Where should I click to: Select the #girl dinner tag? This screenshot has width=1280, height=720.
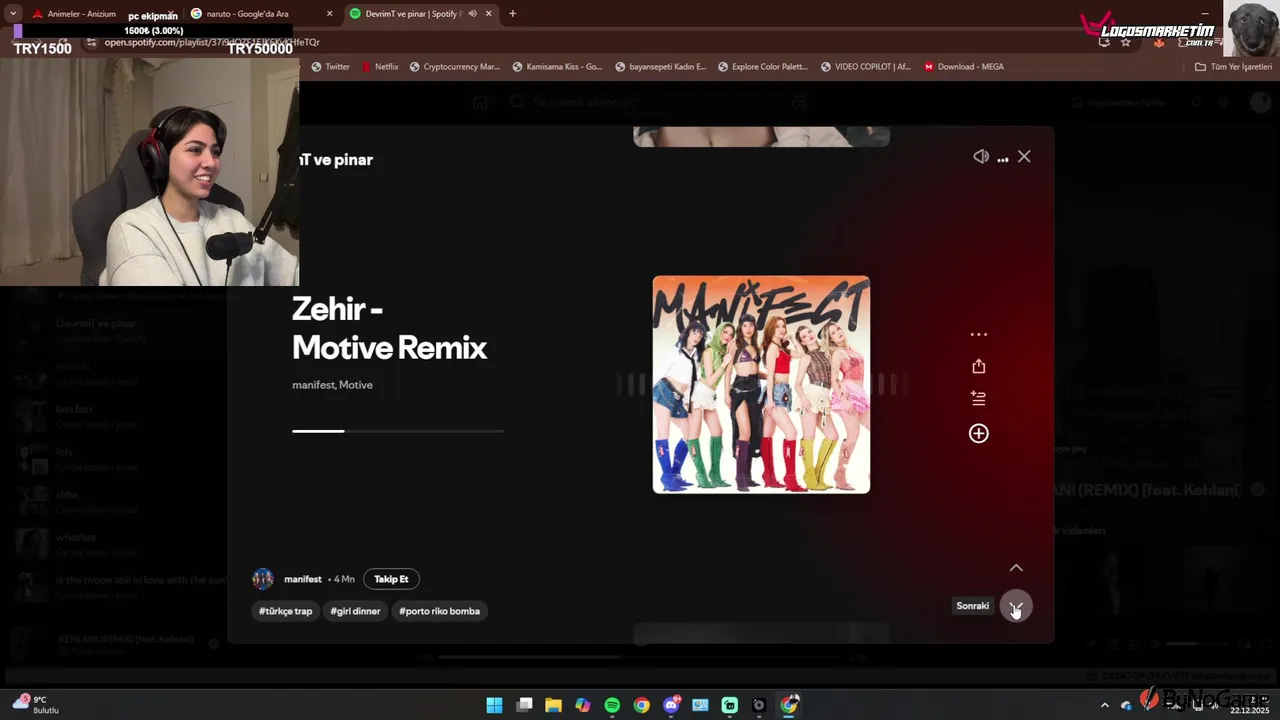(356, 611)
